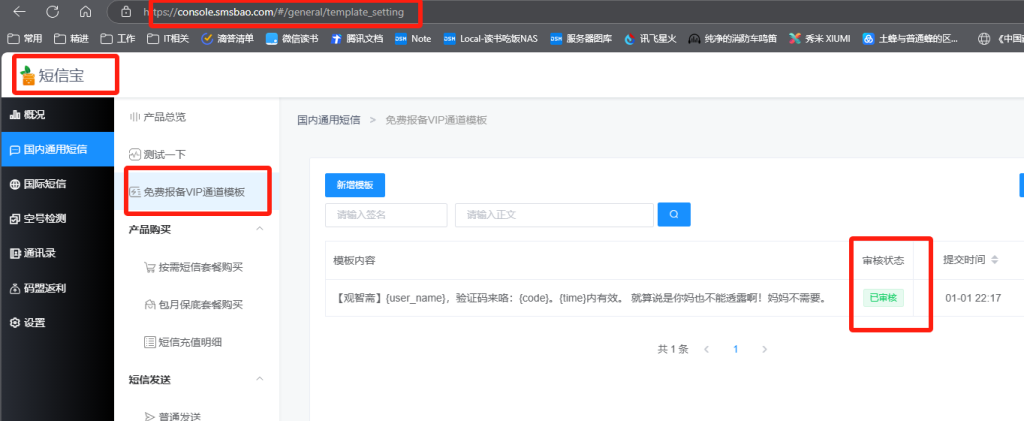Screen dimensions: 1024x421
Task: Open the 常用 bookmark folder
Action: (x=24, y=39)
